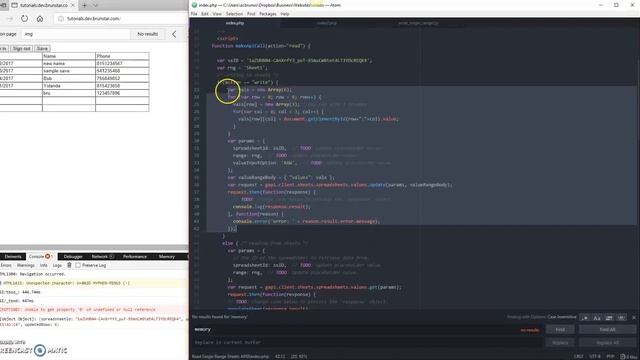
Task: Open the browser tab list chevron
Action: pos(96,5)
